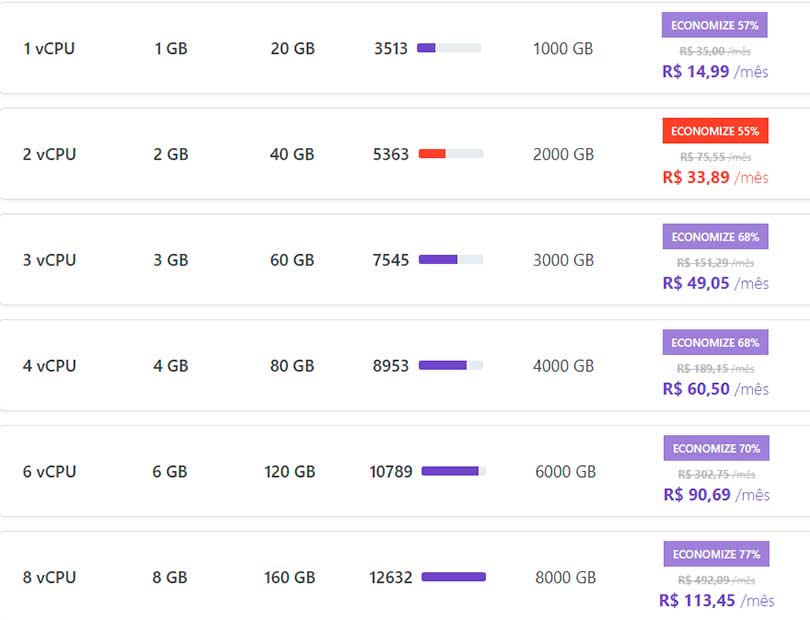810x620 pixels.
Task: Choose the 6 vCPU plan label
Action: (49, 471)
